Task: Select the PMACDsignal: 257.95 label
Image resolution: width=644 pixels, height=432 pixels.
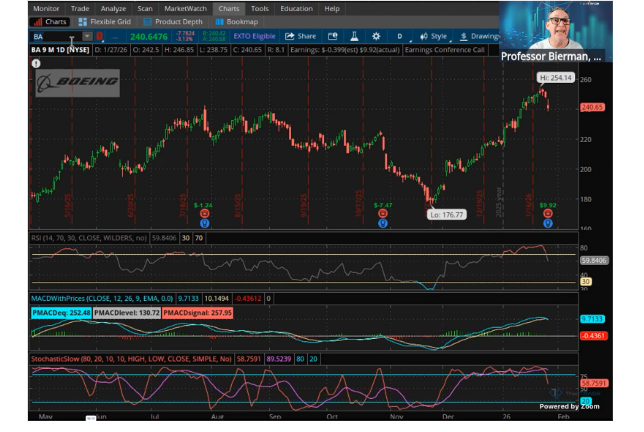Action: point(198,313)
